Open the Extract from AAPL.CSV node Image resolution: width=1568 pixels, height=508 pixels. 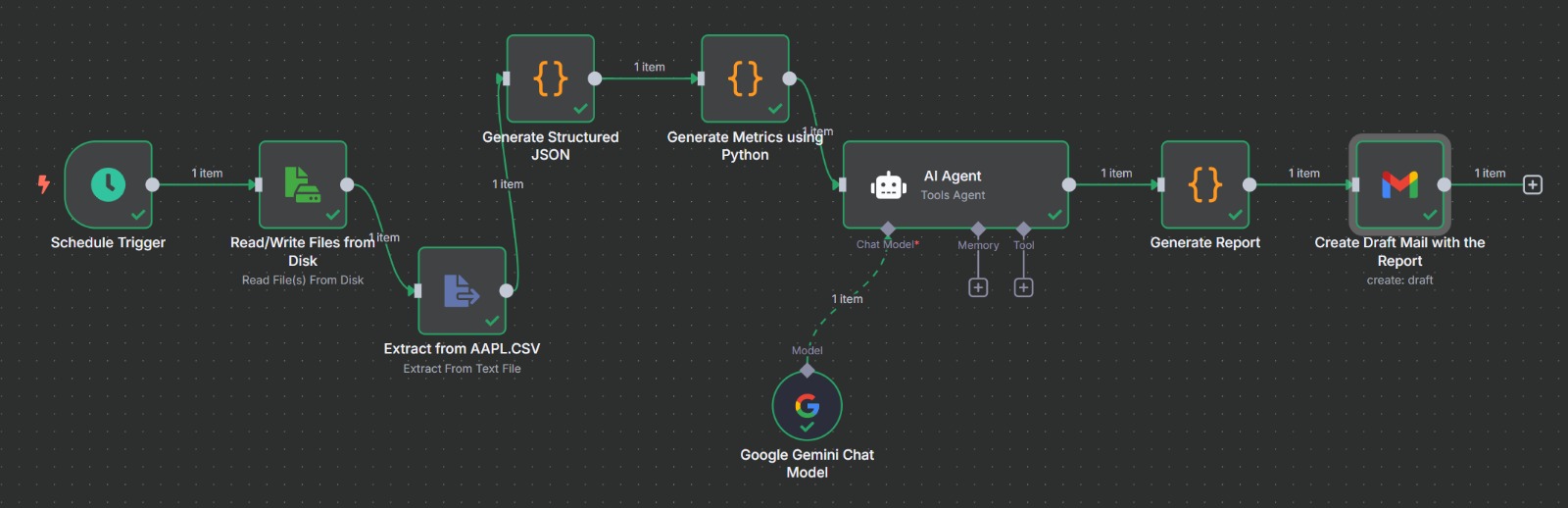[x=462, y=290]
